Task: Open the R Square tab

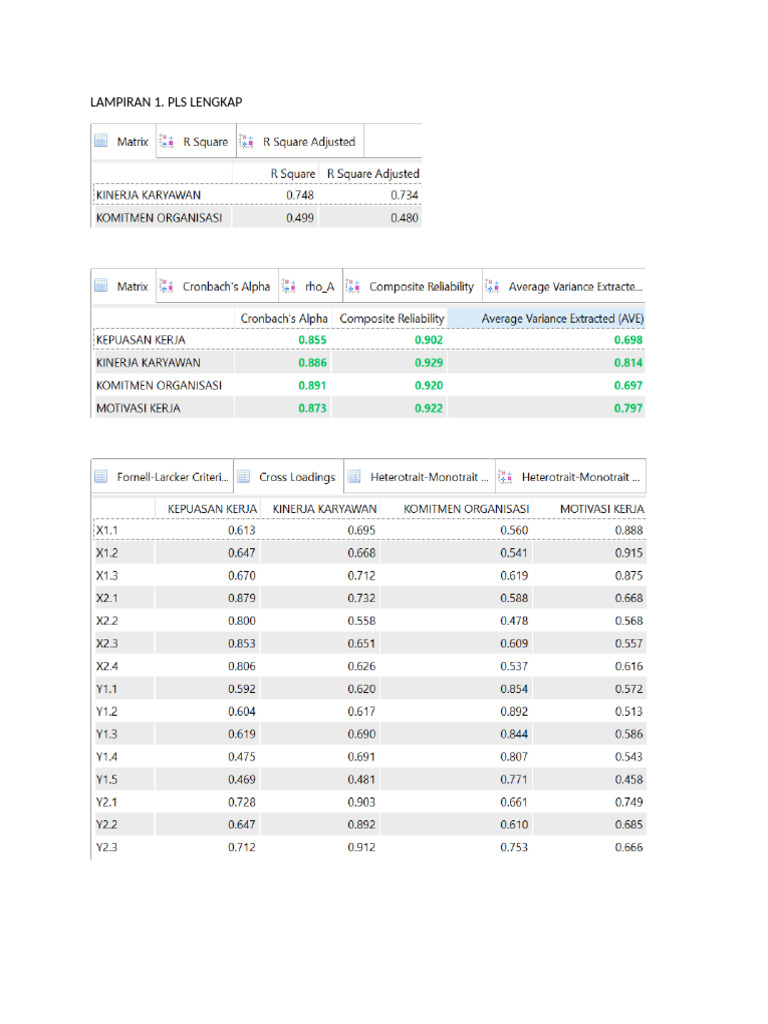Action: coord(205,142)
